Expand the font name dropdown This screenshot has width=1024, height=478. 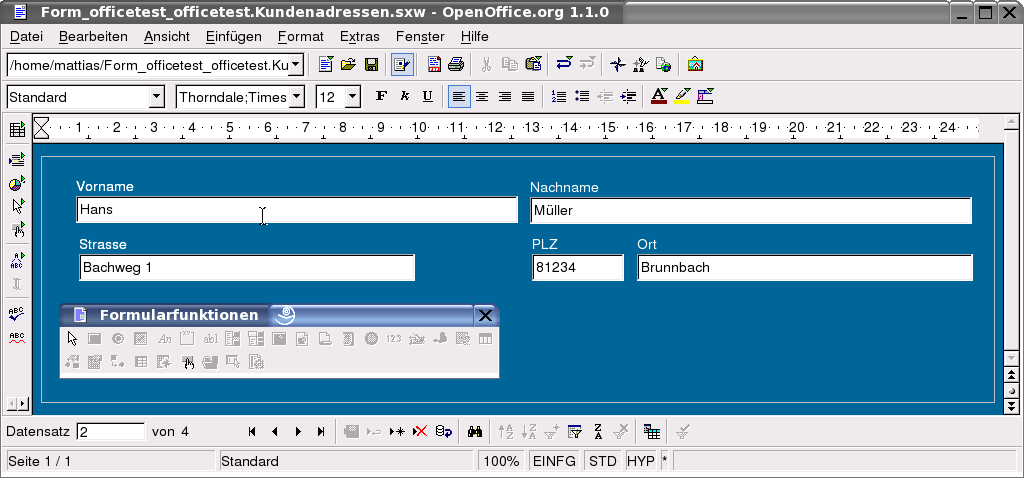click(297, 97)
